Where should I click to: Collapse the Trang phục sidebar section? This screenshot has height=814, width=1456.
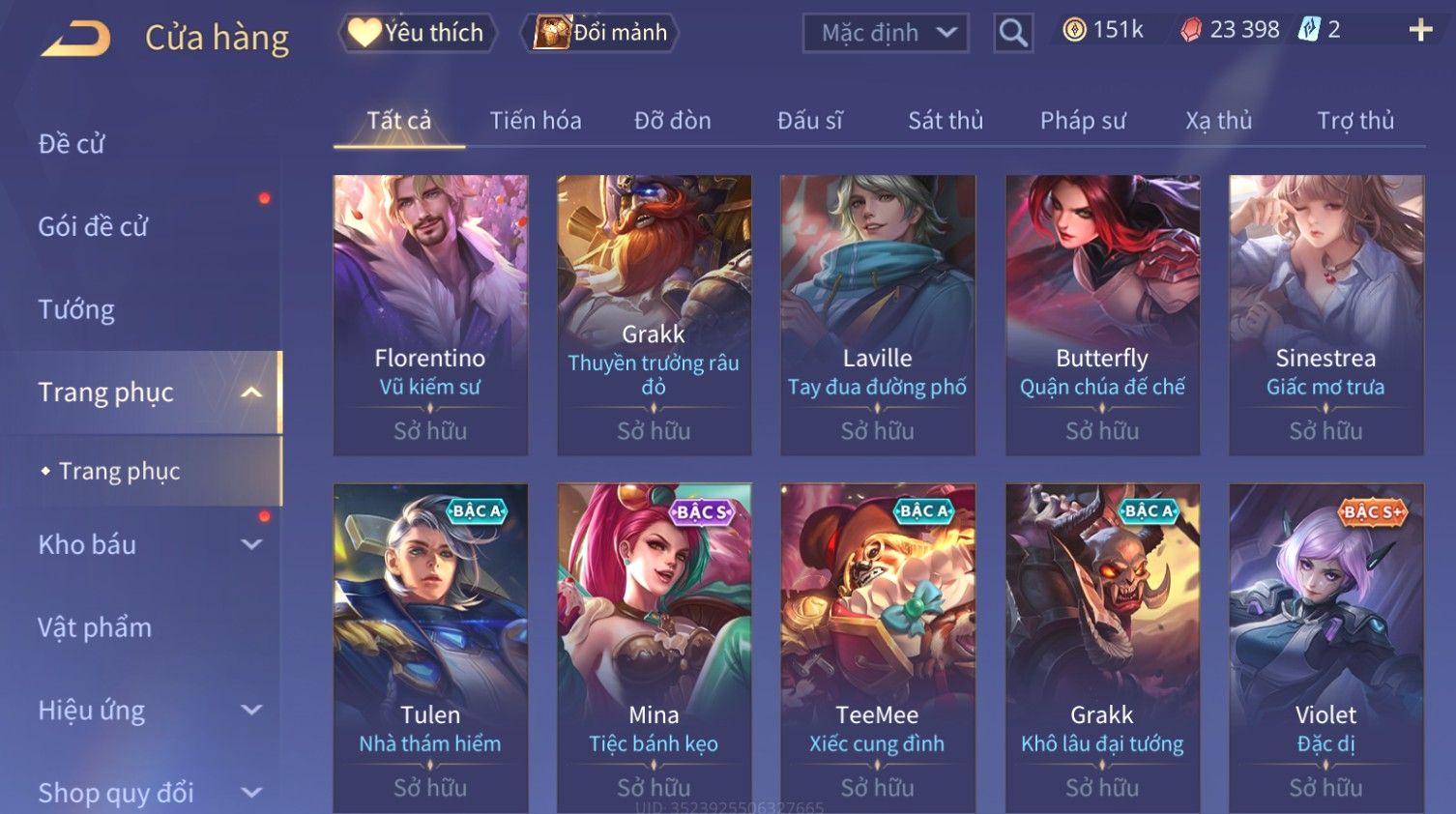click(251, 392)
